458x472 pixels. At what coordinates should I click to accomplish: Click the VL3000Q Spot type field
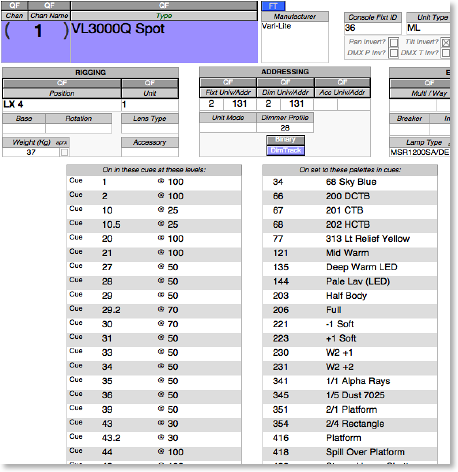point(164,42)
